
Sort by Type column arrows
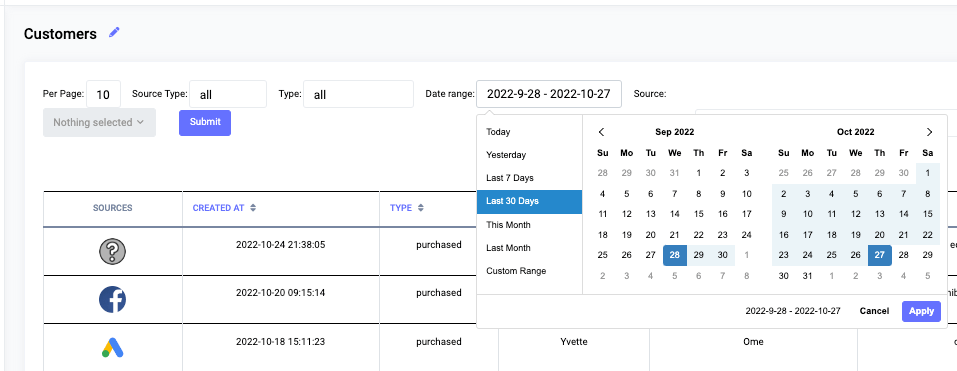click(421, 208)
